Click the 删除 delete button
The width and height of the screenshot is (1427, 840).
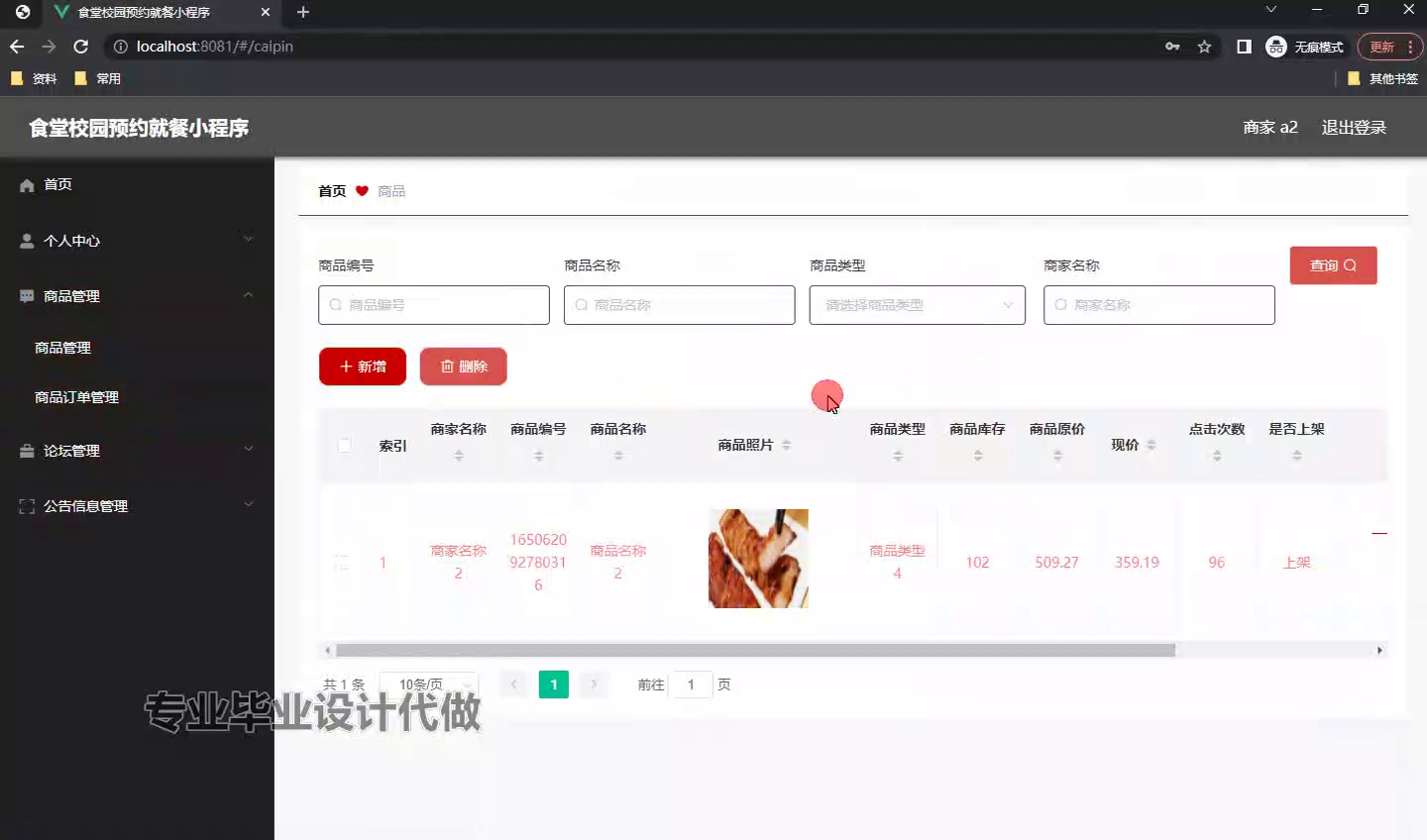(x=463, y=367)
